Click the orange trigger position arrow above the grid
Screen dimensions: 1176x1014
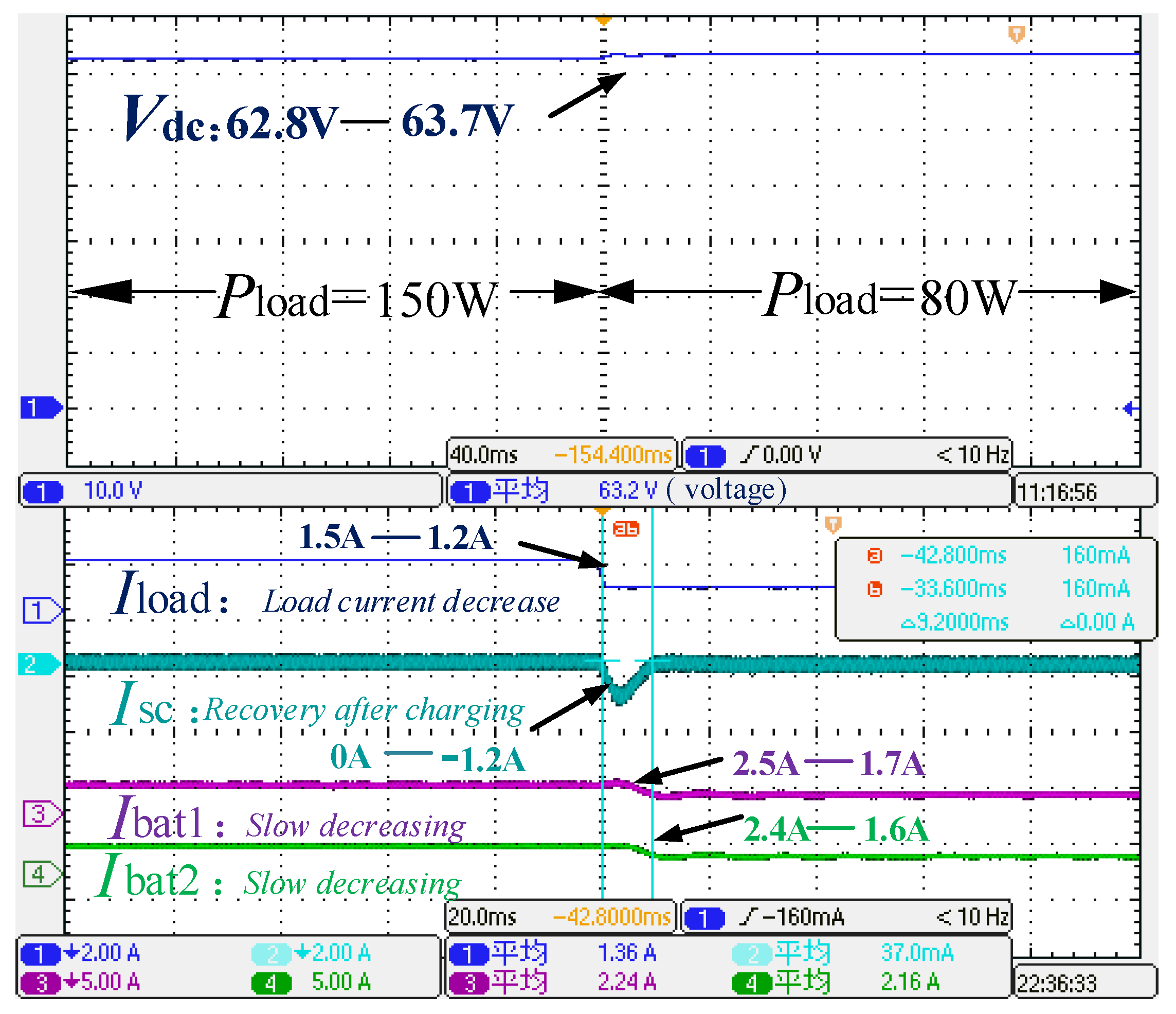[x=605, y=19]
